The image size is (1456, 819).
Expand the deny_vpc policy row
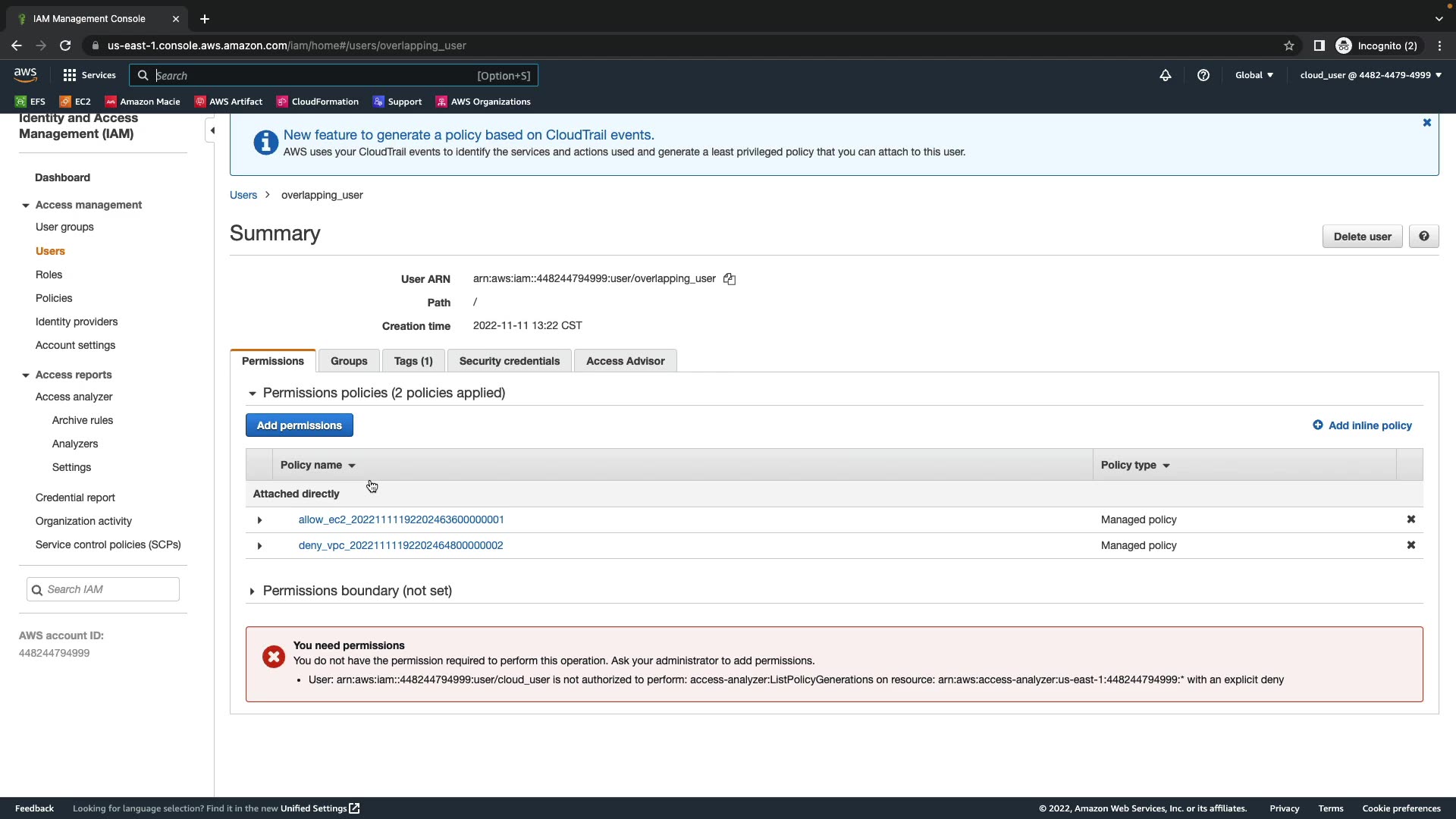click(259, 546)
